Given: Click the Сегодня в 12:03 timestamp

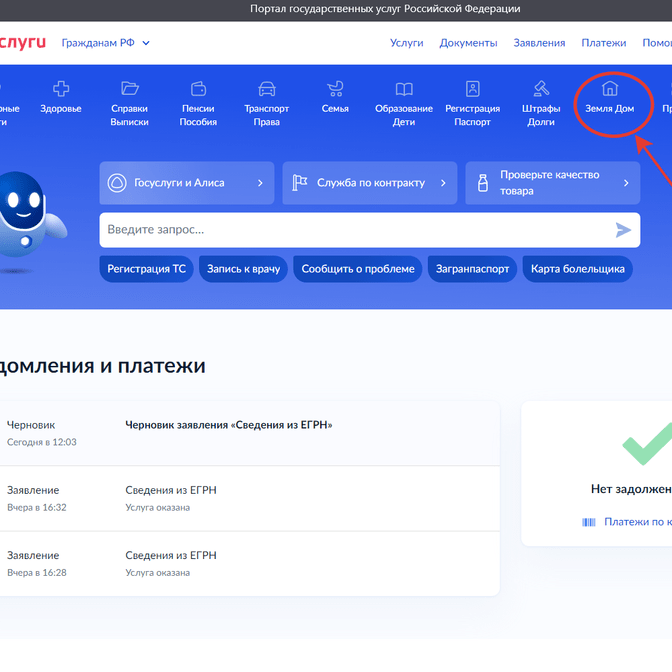Looking at the screenshot, I should coord(42,442).
